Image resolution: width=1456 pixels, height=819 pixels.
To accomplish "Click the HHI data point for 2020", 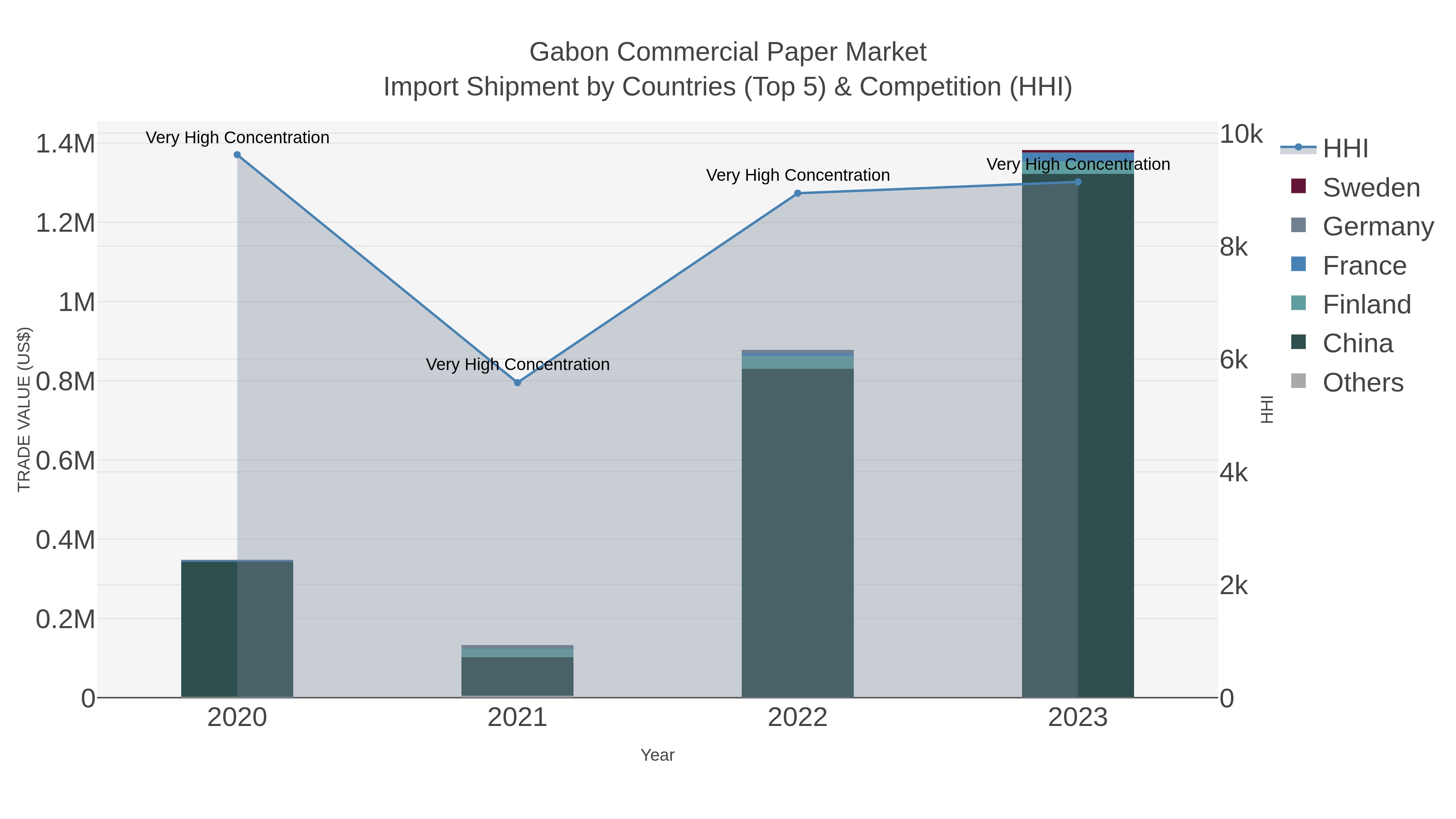I will (x=237, y=155).
